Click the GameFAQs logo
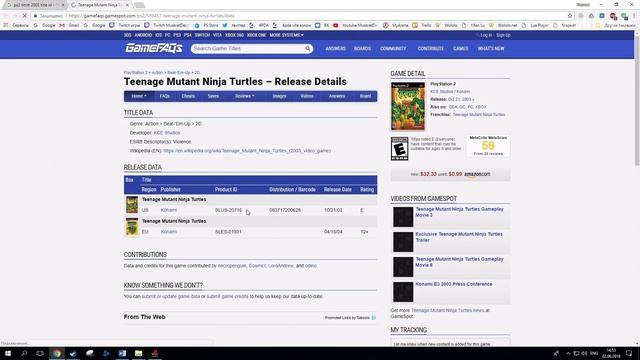The height and width of the screenshot is (360, 640). (154, 48)
